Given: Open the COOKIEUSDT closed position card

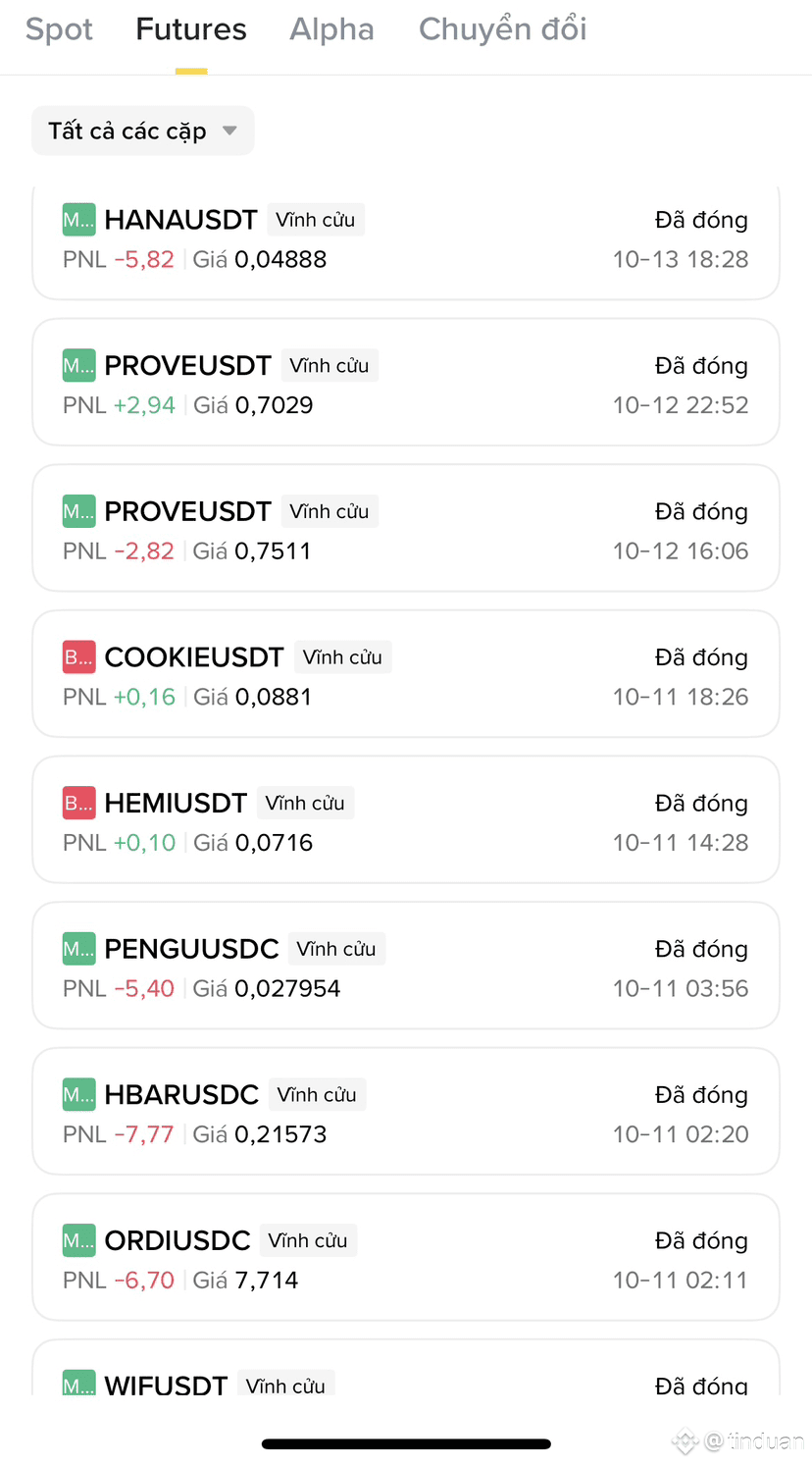Looking at the screenshot, I should tap(406, 674).
